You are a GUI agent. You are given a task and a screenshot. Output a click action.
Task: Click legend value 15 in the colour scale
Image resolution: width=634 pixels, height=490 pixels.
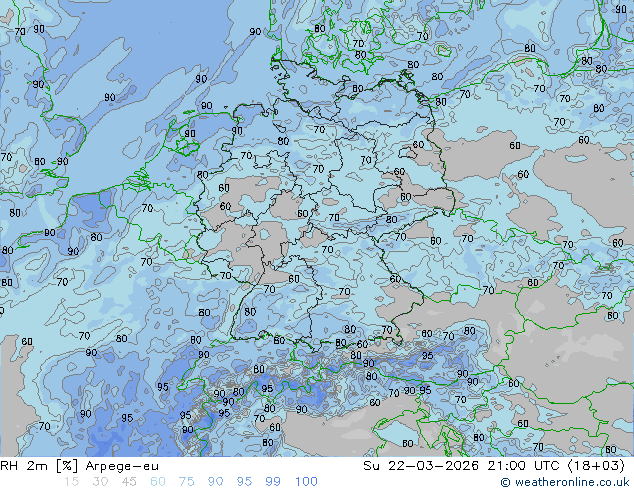pyautogui.click(x=71, y=482)
